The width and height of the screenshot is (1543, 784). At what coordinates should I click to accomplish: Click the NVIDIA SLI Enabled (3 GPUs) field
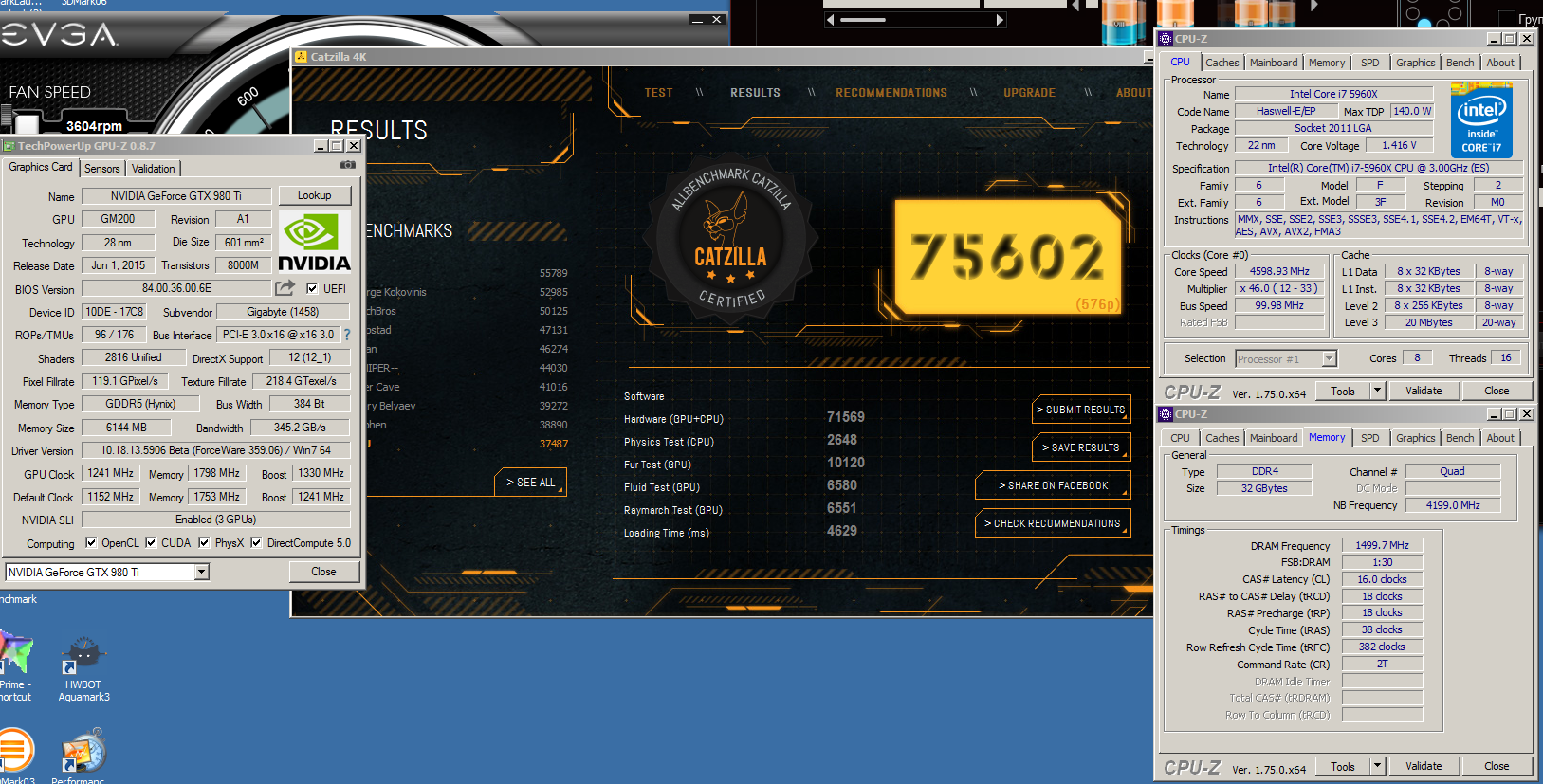point(216,520)
